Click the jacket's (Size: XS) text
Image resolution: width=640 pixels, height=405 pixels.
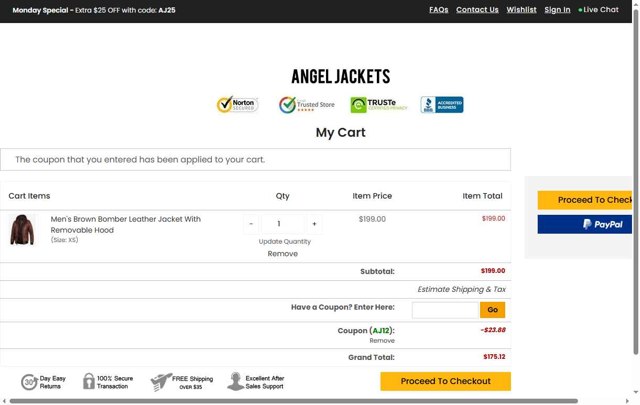pos(64,240)
